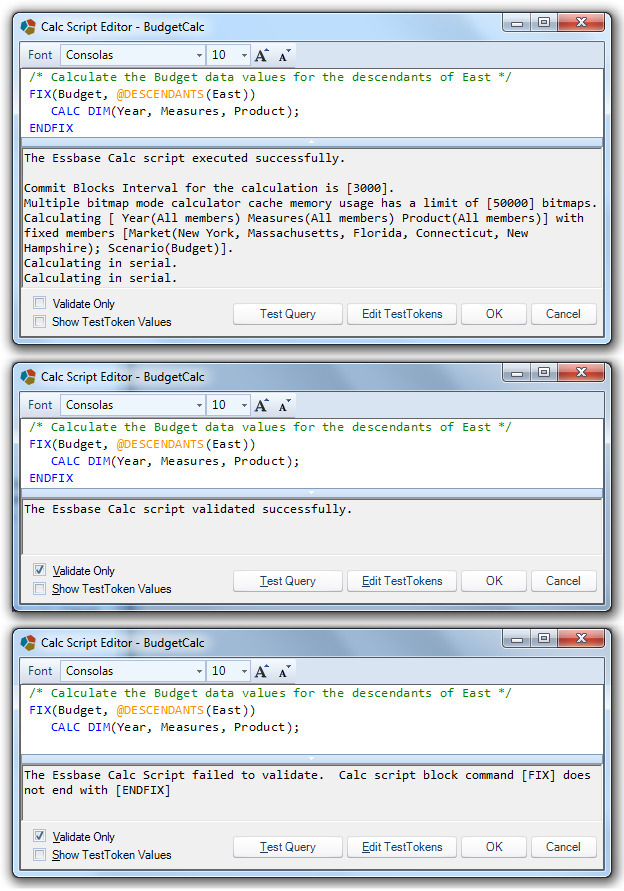
Task: Click app icon in top window title bar
Action: pyautogui.click(x=28, y=27)
